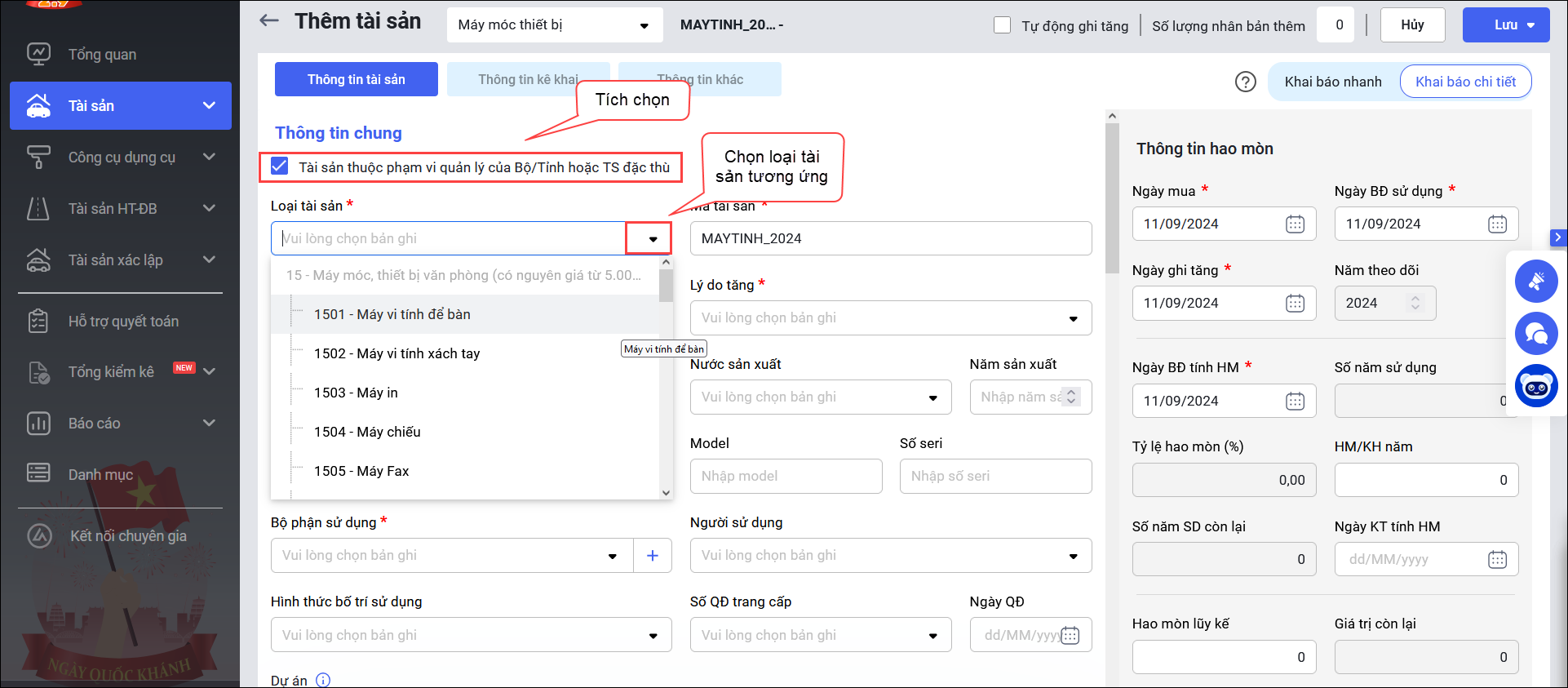
Task: Open calendar for Ngày KT tính HM
Action: (x=1498, y=559)
